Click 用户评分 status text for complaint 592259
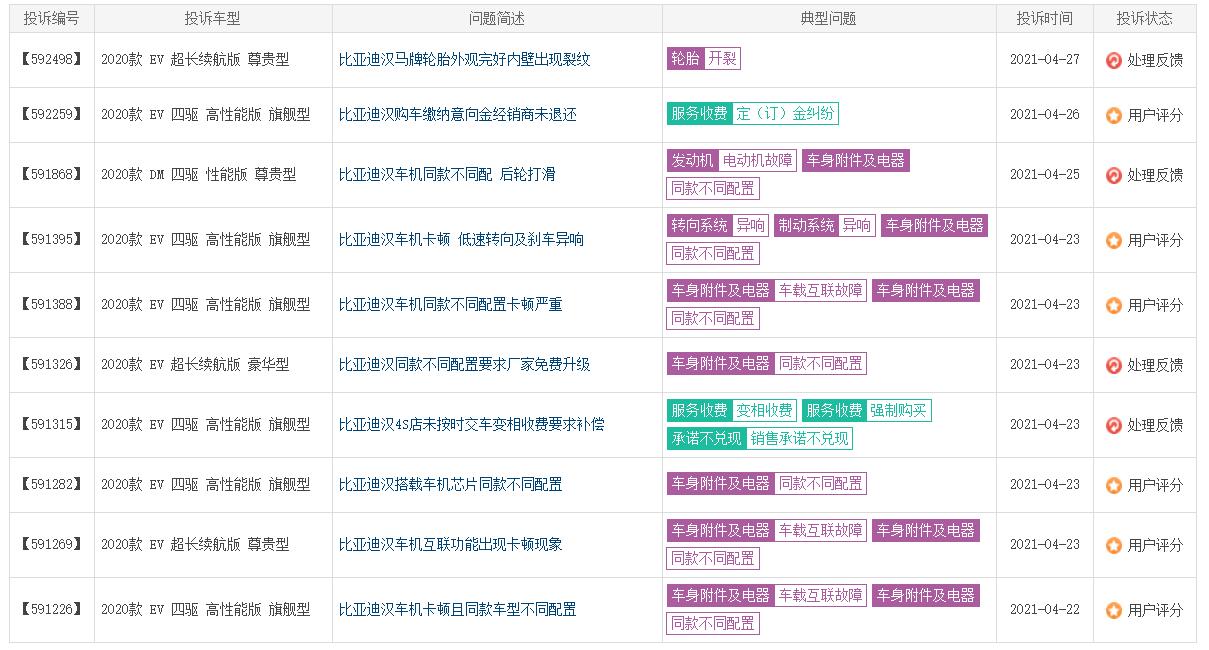Screen dimensions: 1209x650 pyautogui.click(x=1155, y=115)
